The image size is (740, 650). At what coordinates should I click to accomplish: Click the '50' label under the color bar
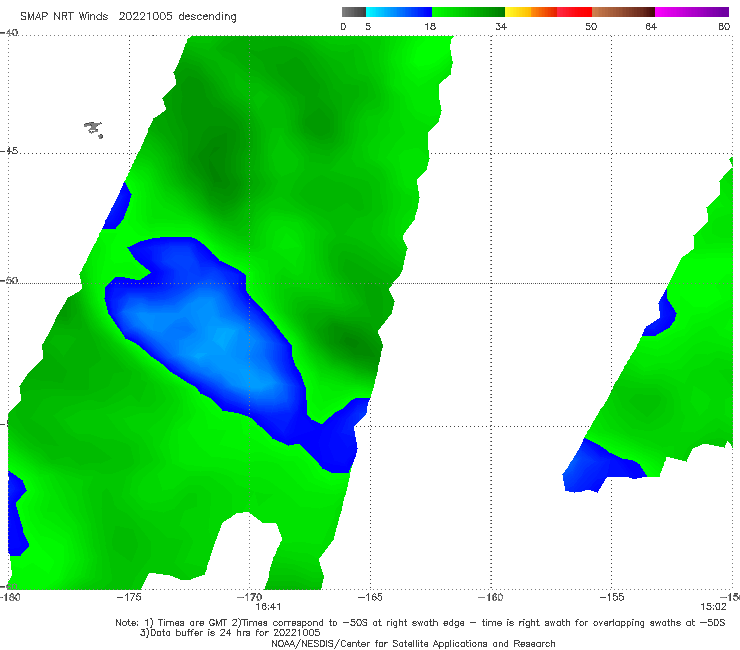[x=591, y=27]
